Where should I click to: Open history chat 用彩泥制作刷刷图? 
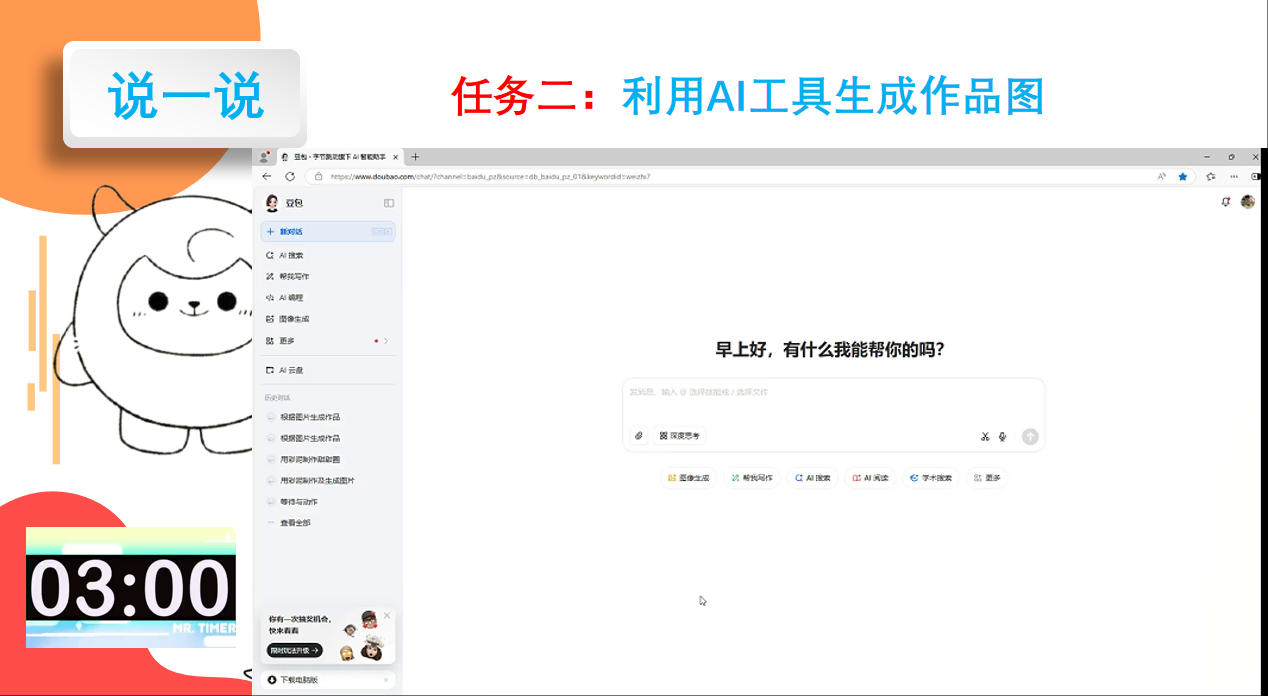tap(309, 460)
